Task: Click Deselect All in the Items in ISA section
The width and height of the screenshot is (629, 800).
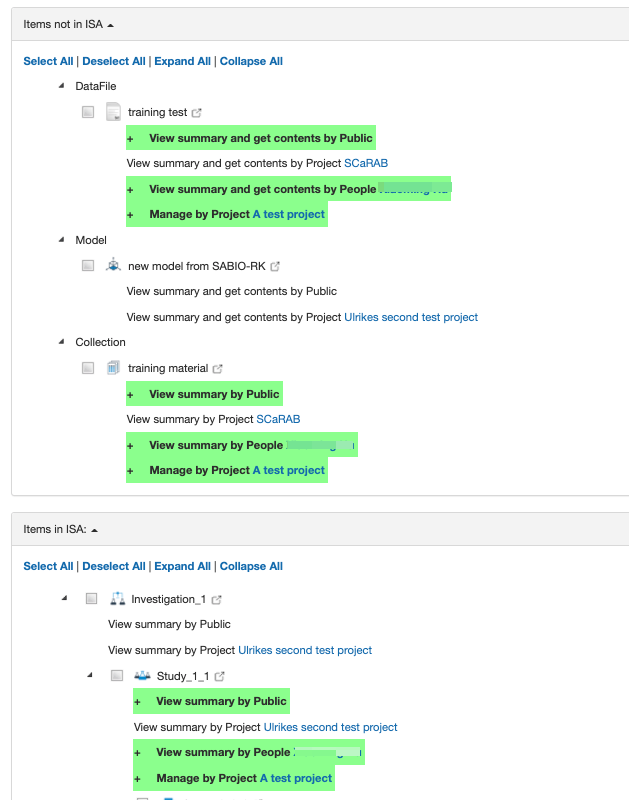Action: [x=114, y=566]
